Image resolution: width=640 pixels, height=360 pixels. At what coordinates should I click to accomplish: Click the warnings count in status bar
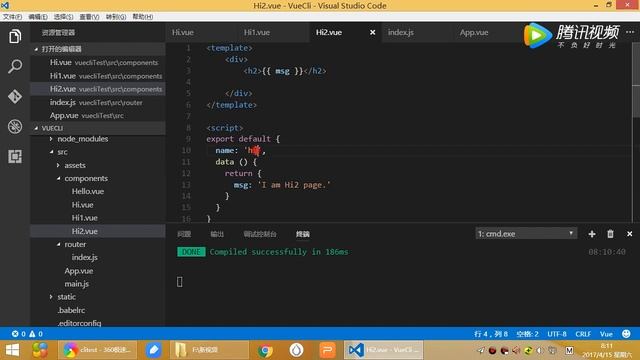pyautogui.click(x=36, y=334)
